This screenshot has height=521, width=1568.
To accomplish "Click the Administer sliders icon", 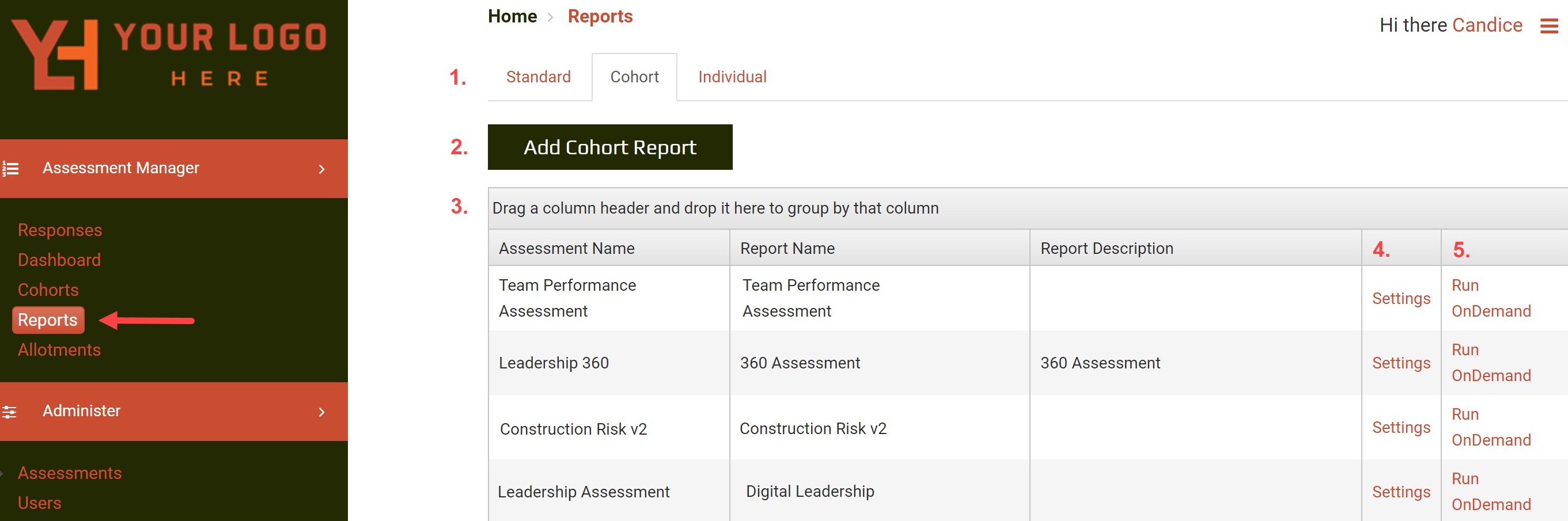I will (9, 412).
